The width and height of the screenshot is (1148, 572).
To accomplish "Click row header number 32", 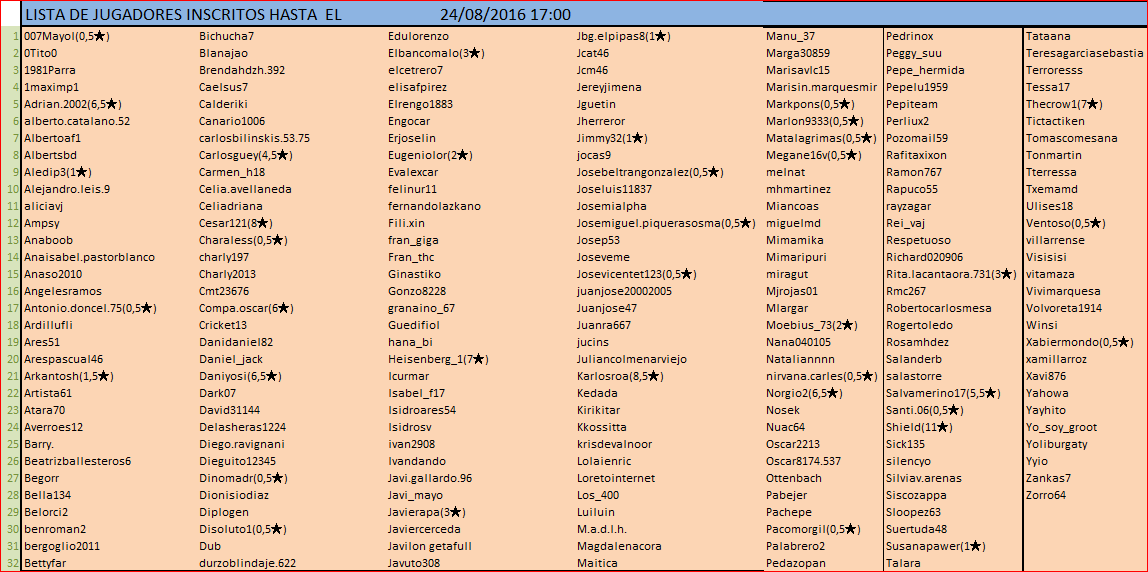I will tap(10, 563).
